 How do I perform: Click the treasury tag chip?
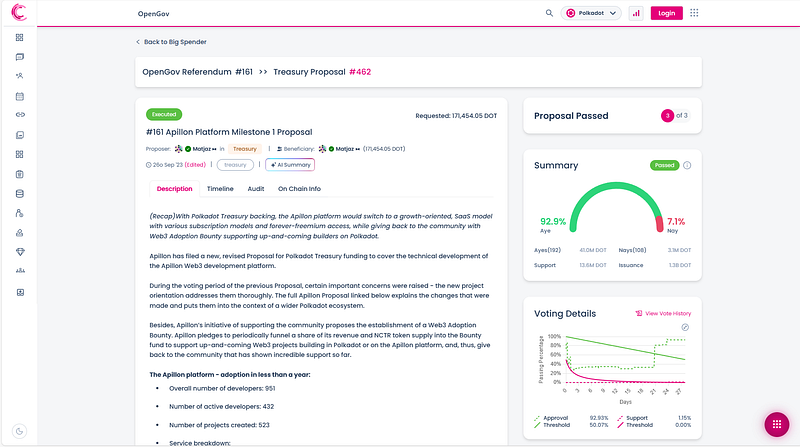pos(235,165)
